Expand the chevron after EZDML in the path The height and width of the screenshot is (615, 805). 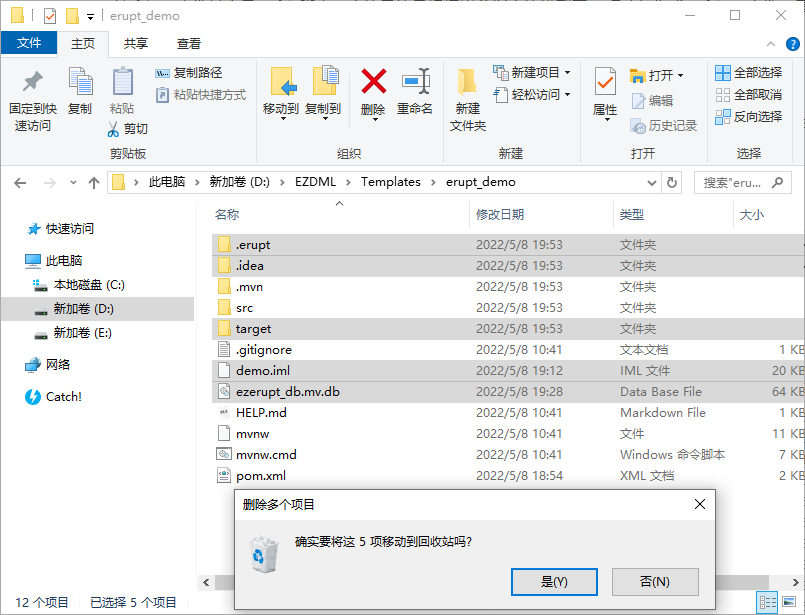tap(348, 182)
